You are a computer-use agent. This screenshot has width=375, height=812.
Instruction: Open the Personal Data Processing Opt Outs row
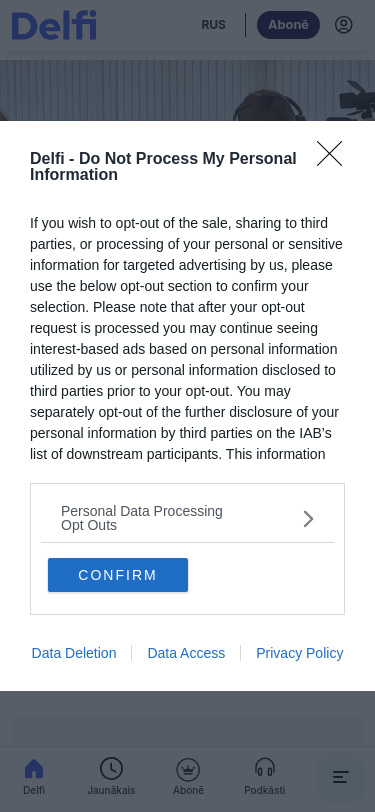(188, 518)
